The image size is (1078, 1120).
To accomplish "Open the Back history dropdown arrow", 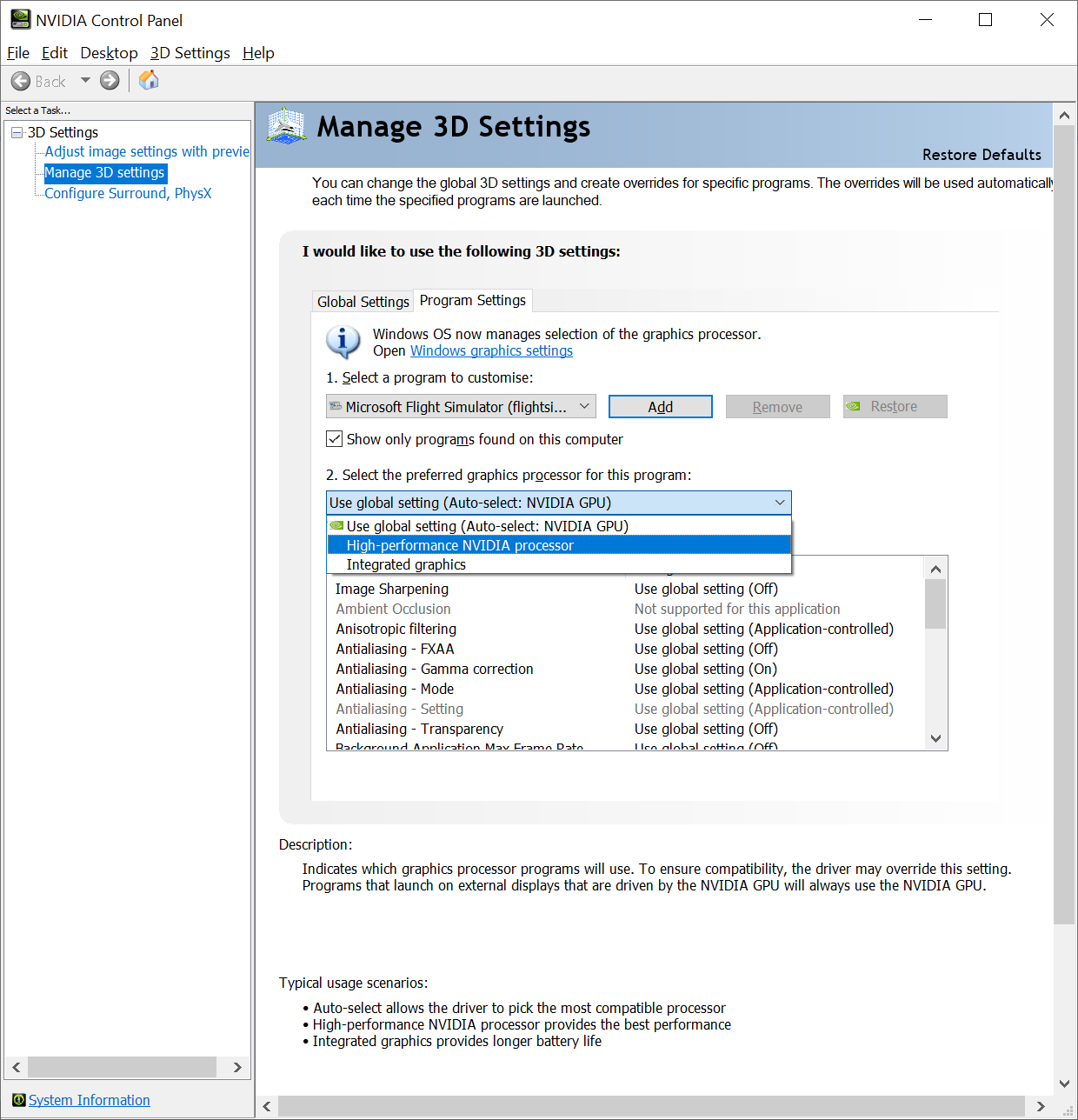I will tap(85, 81).
